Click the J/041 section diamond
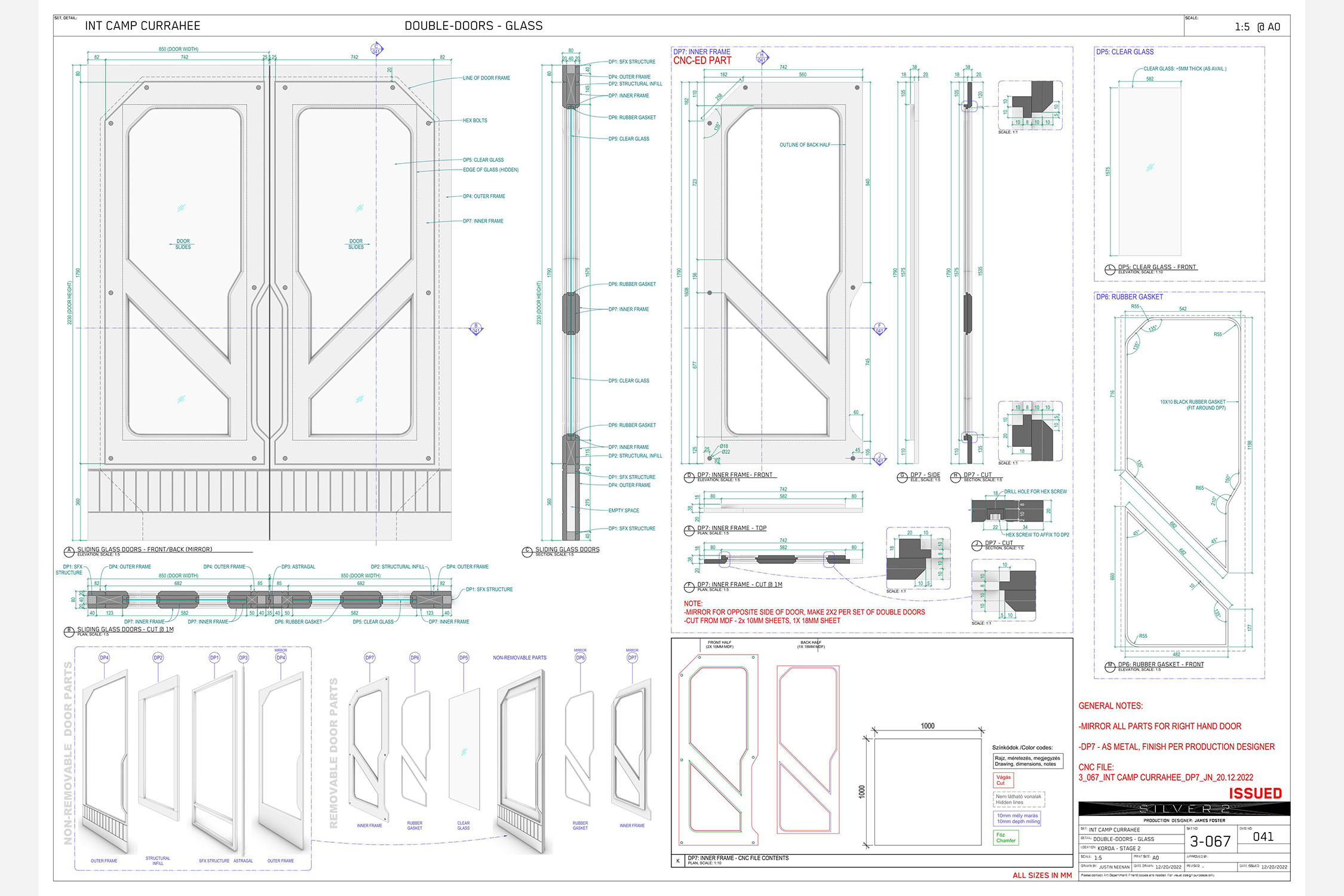Image resolution: width=1344 pixels, height=896 pixels. pyautogui.click(x=880, y=459)
